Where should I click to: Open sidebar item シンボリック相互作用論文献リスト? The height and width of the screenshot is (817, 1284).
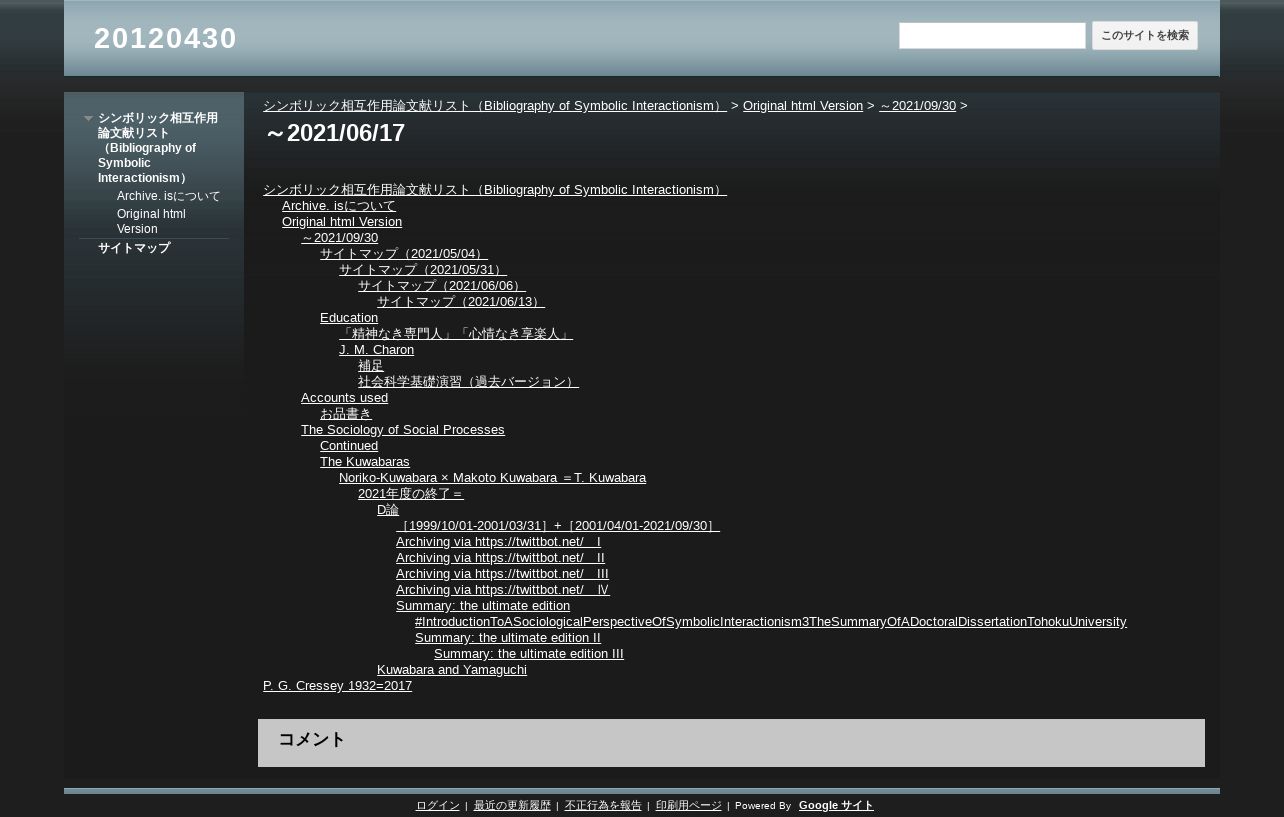[158, 148]
